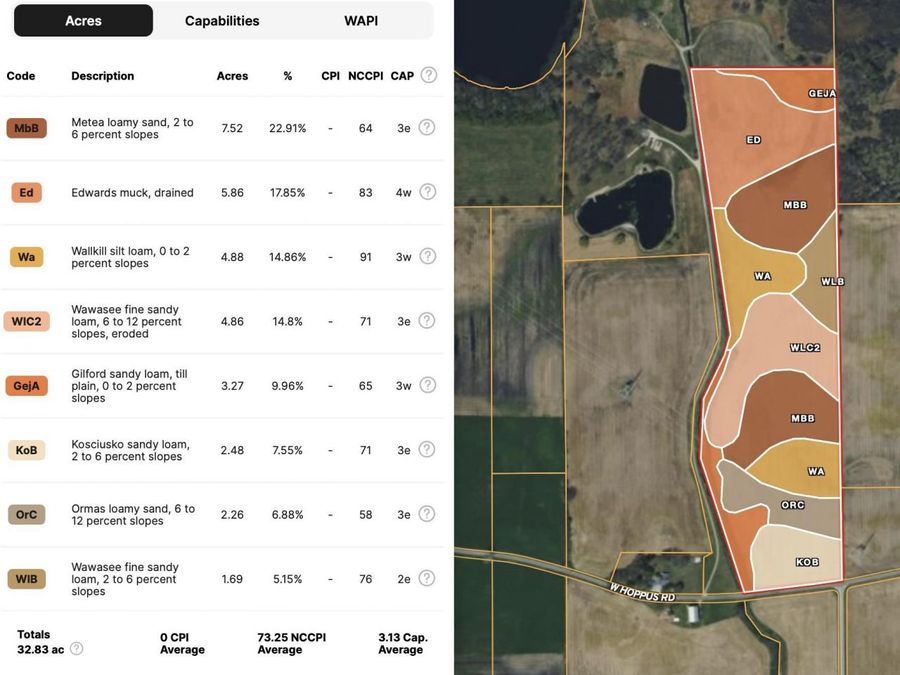Viewport: 900px width, 675px height.
Task: Click help icon for GejA Gilford row
Action: [428, 385]
